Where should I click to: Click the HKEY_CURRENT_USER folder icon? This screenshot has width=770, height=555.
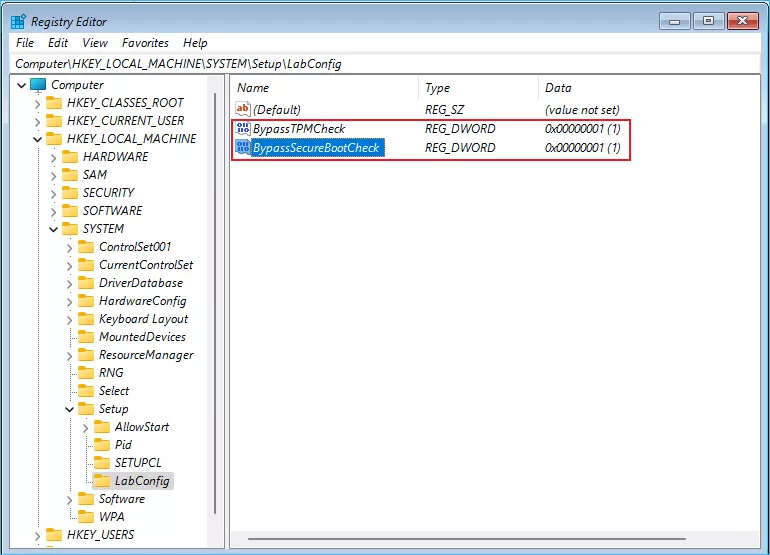click(54, 121)
